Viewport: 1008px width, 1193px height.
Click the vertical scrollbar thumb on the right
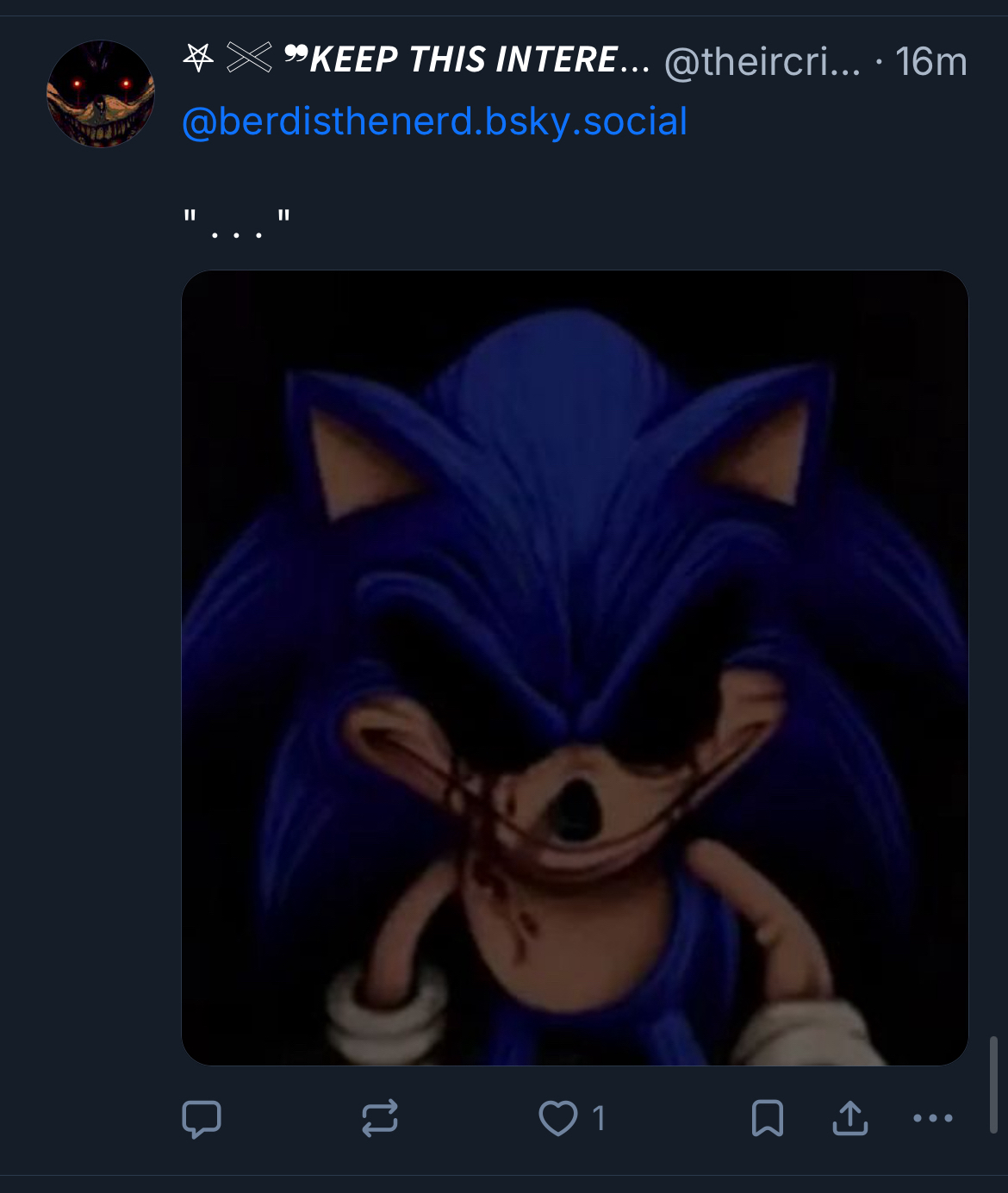click(x=993, y=1084)
